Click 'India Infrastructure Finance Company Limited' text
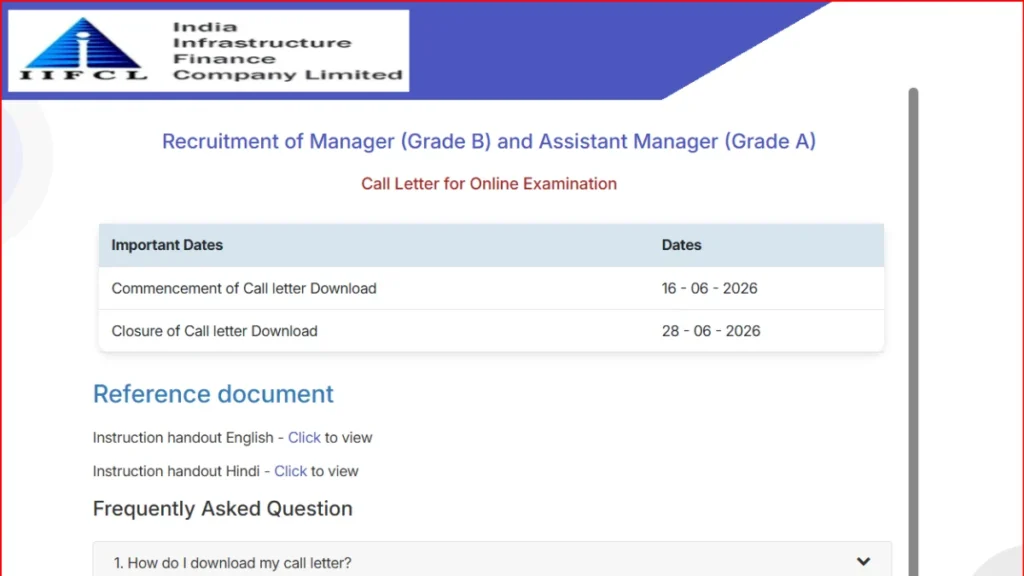Viewport: 1024px width, 576px height. pos(287,51)
